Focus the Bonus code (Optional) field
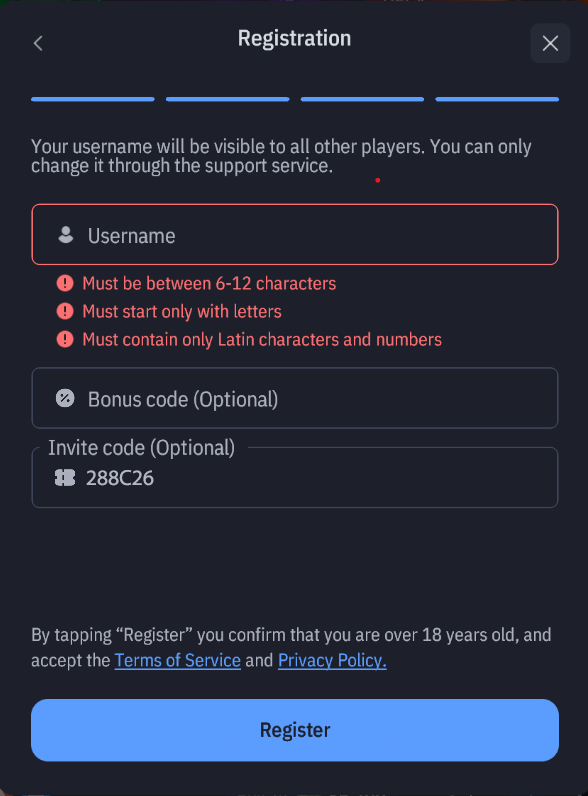 point(295,398)
